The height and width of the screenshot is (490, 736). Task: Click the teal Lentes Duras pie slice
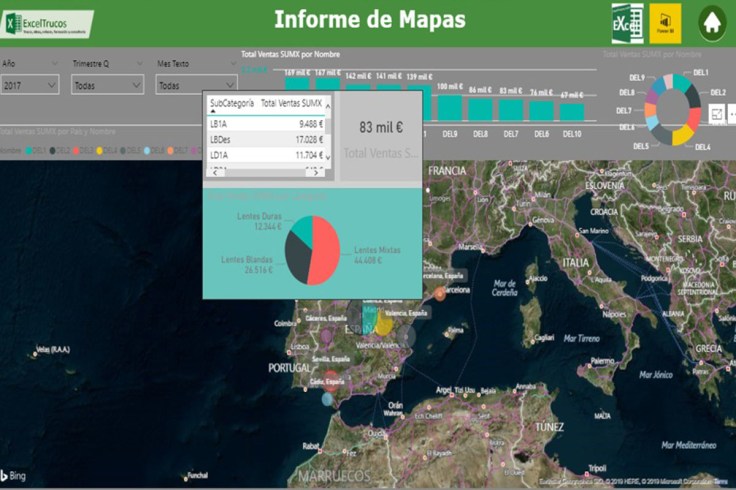(x=304, y=229)
